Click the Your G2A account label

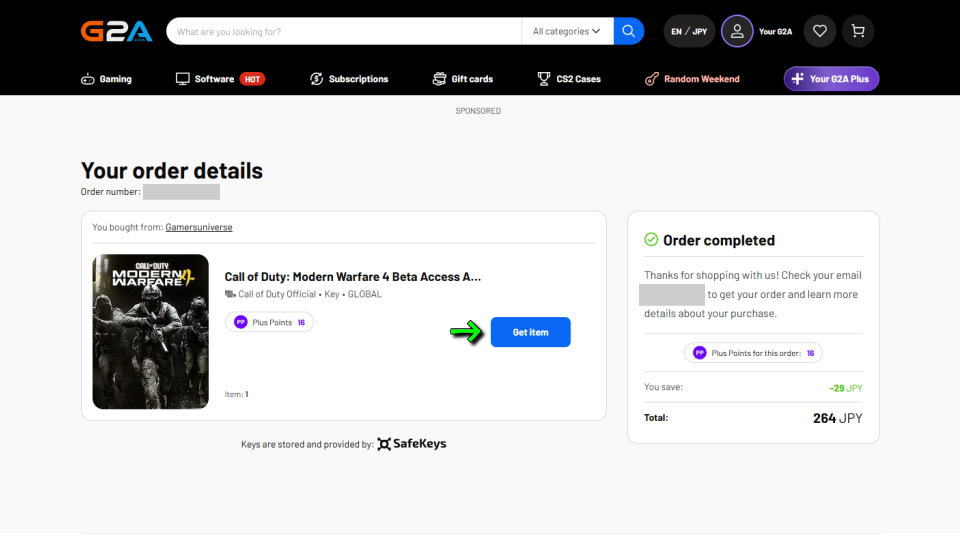pos(775,31)
